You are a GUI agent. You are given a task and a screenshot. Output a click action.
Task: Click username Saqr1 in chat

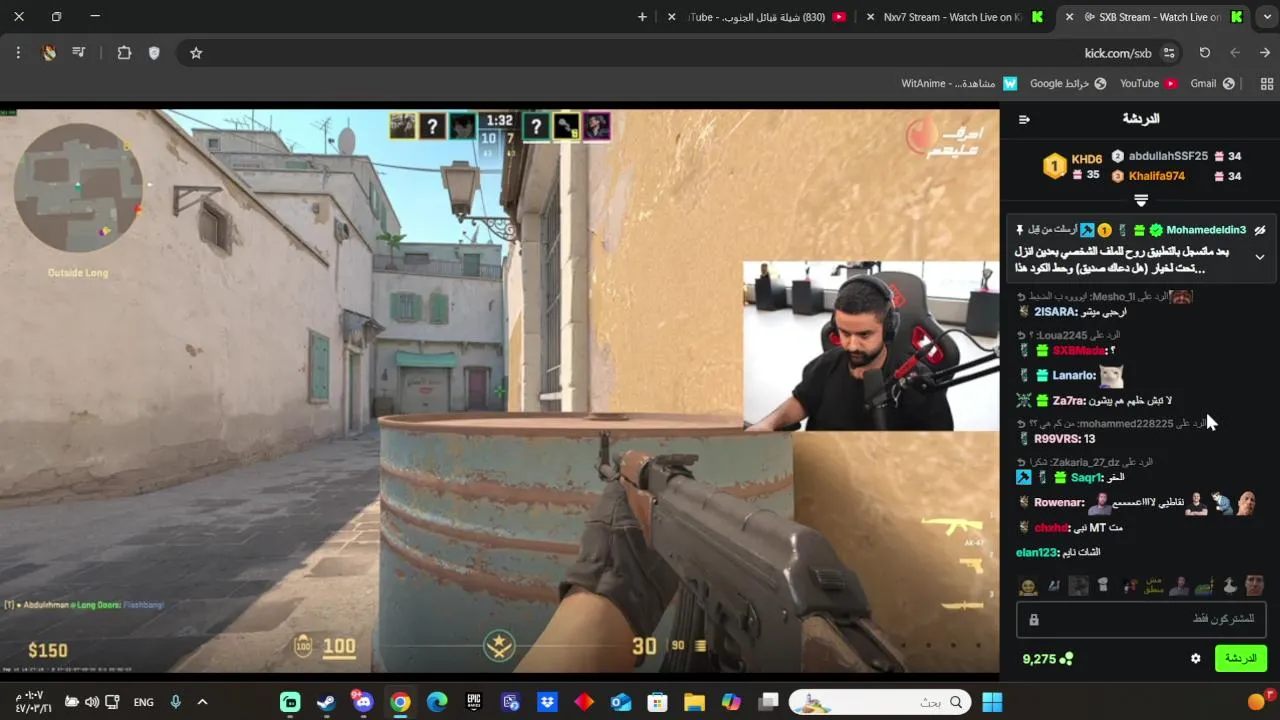1086,478
